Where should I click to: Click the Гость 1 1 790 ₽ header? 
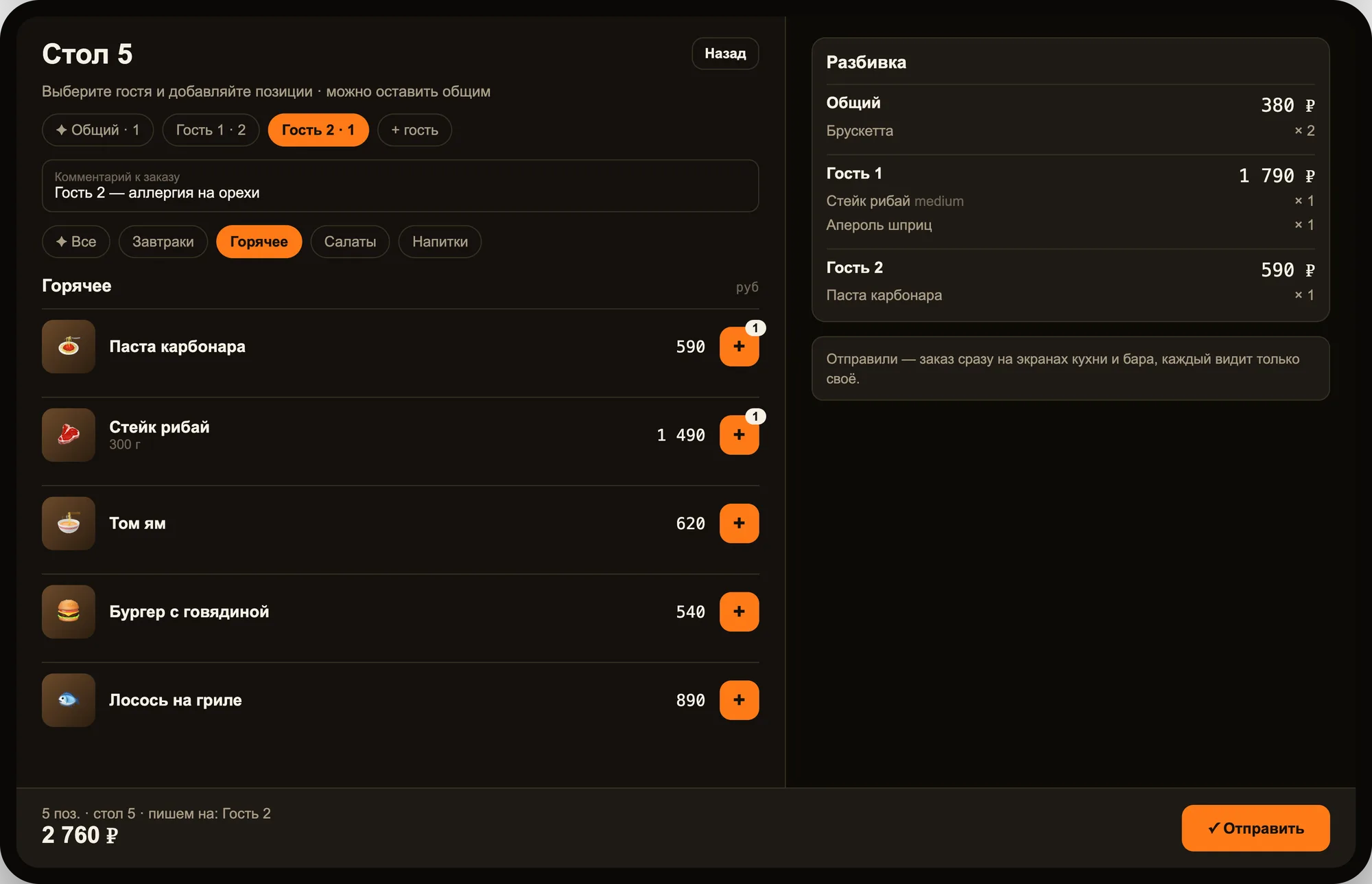click(x=1070, y=174)
